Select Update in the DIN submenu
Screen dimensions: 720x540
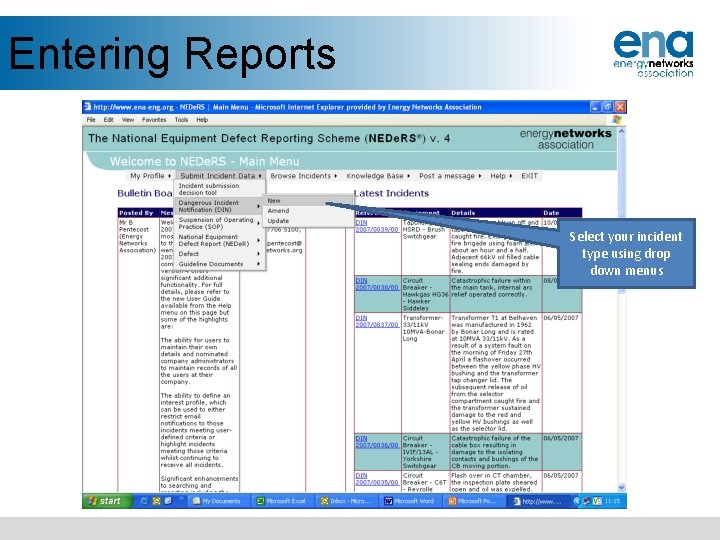(x=308, y=221)
